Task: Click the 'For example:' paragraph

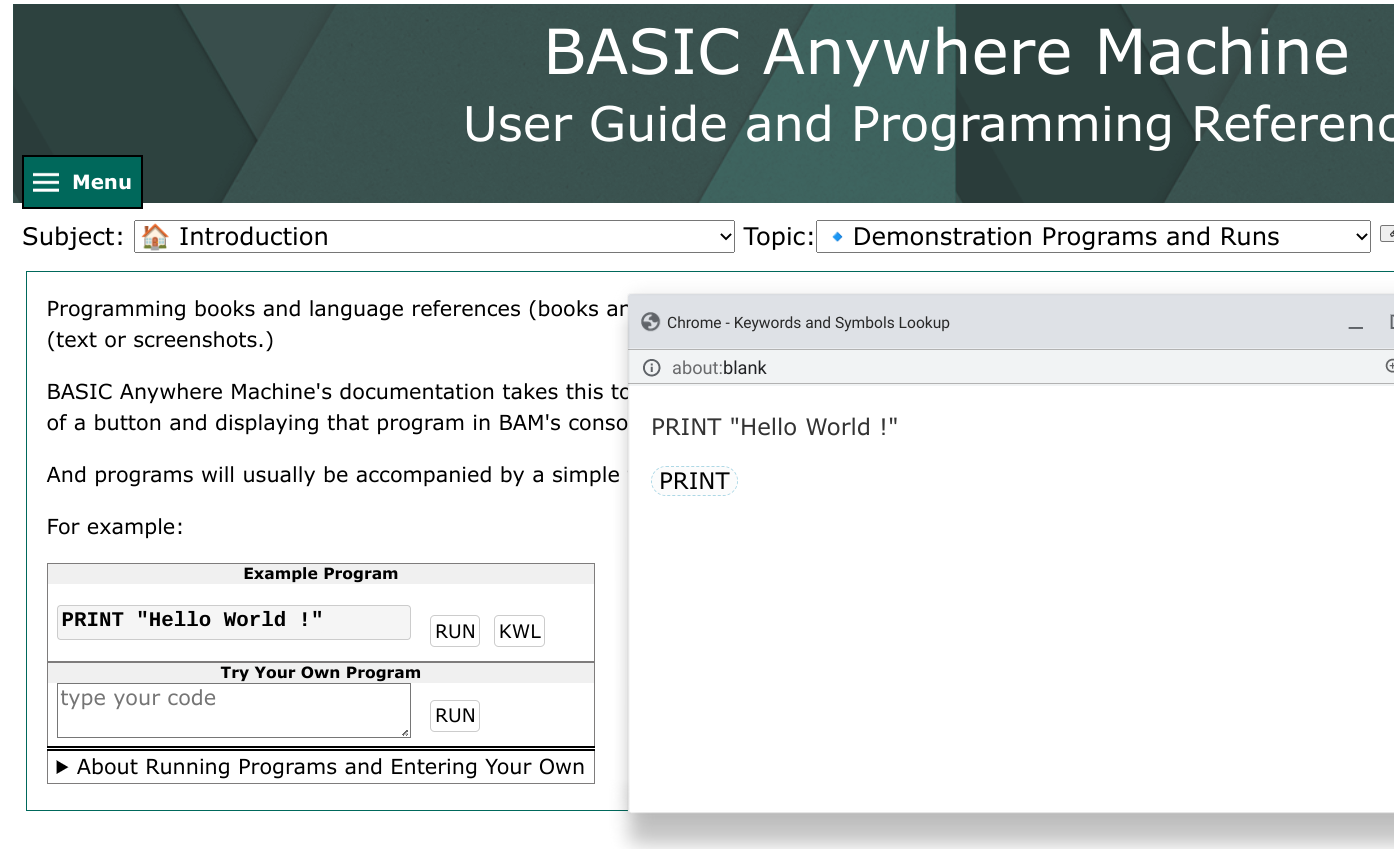Action: [115, 527]
